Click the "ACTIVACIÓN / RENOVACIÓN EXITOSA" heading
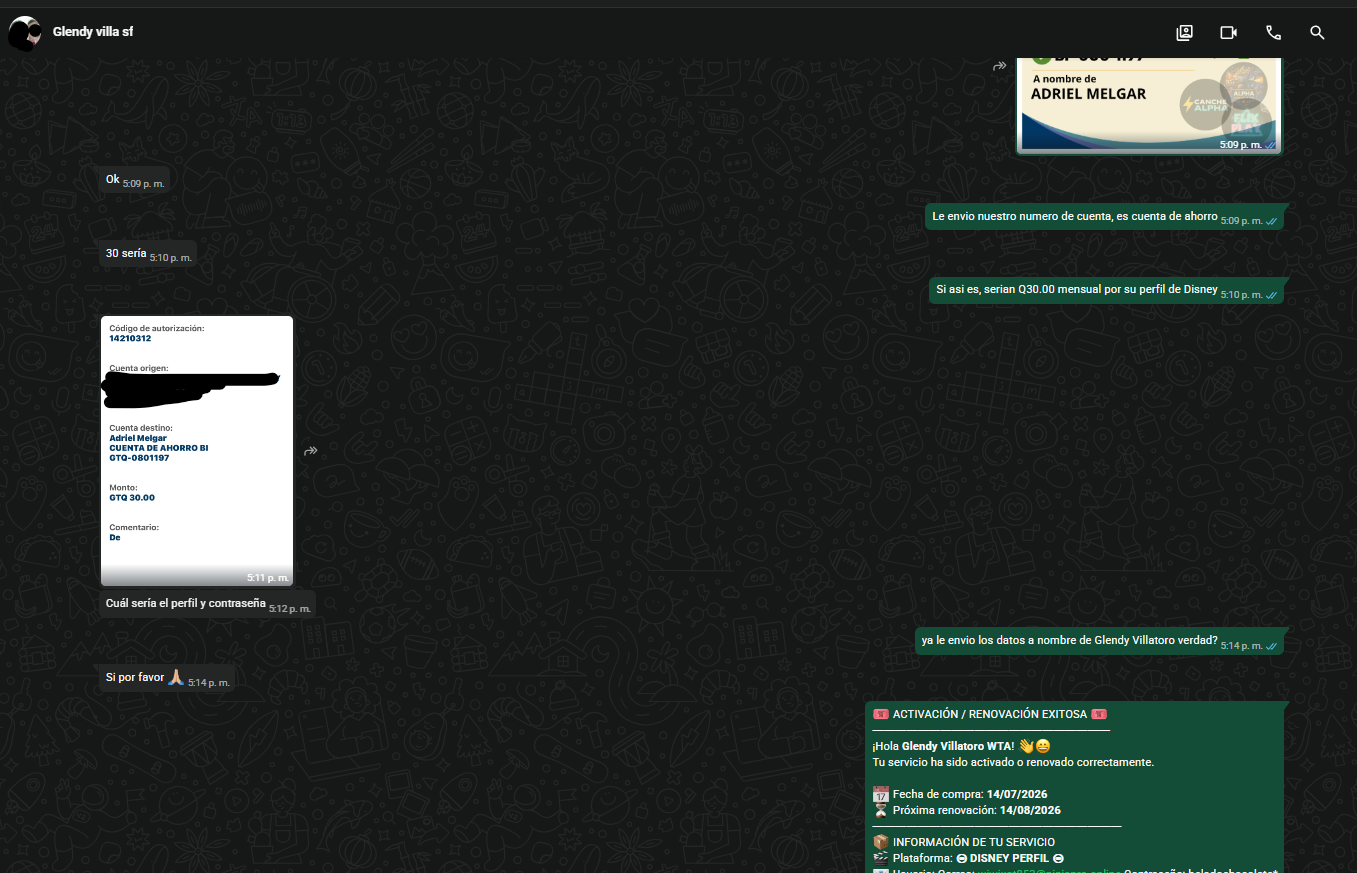1357x873 pixels. [990, 715]
